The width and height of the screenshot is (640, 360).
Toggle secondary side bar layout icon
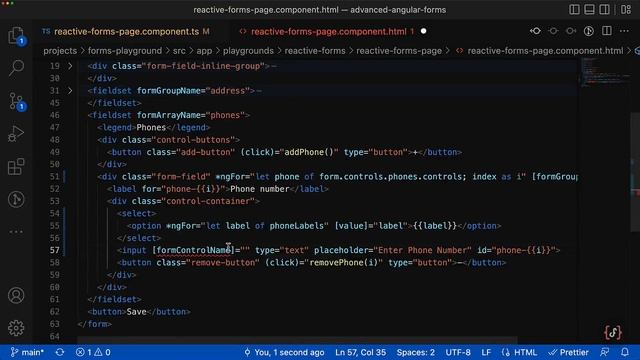coord(604,9)
